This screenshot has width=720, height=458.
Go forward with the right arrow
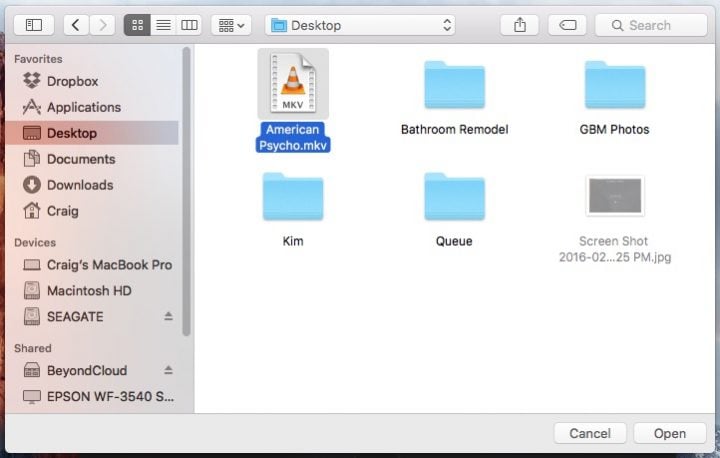coord(102,25)
